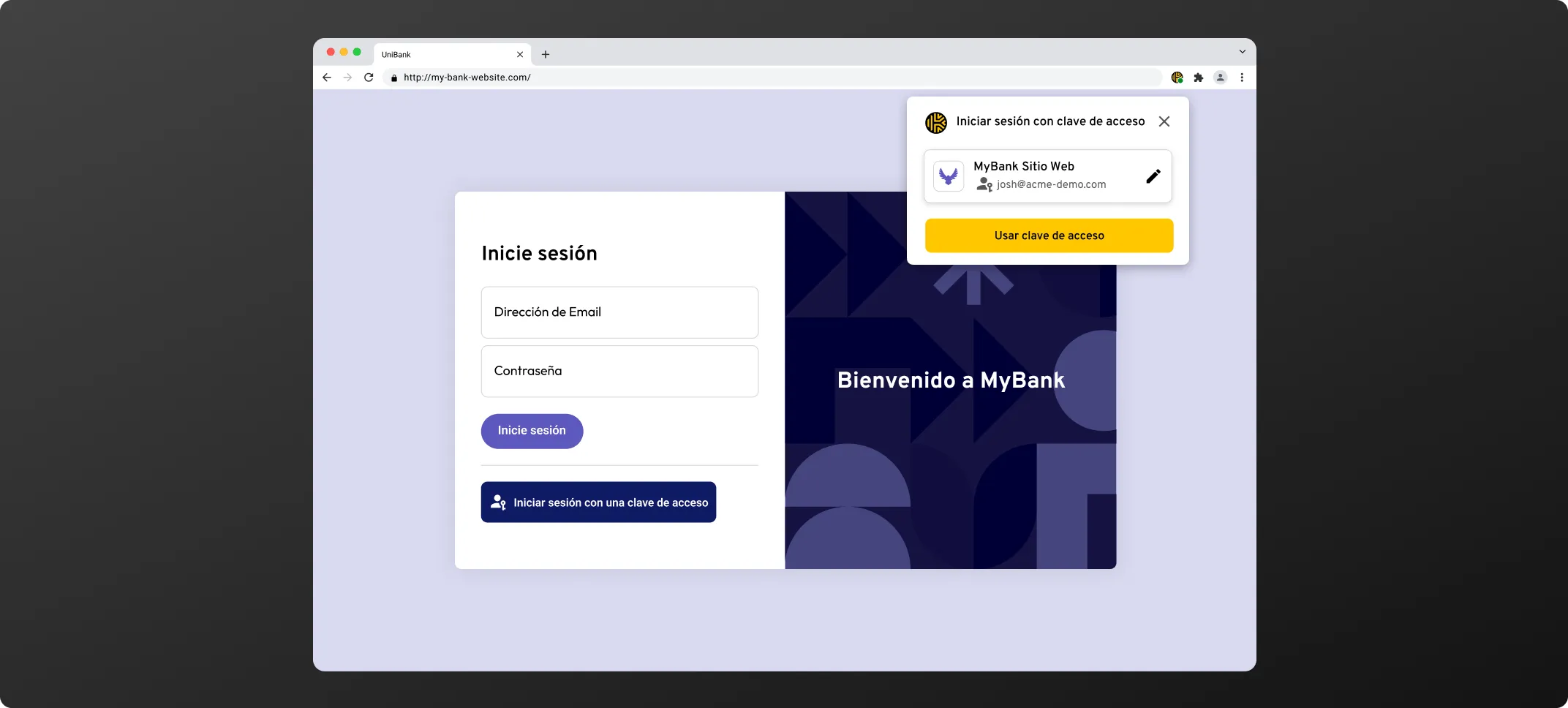Open the browser profile avatar
The image size is (1568, 708).
pos(1220,78)
